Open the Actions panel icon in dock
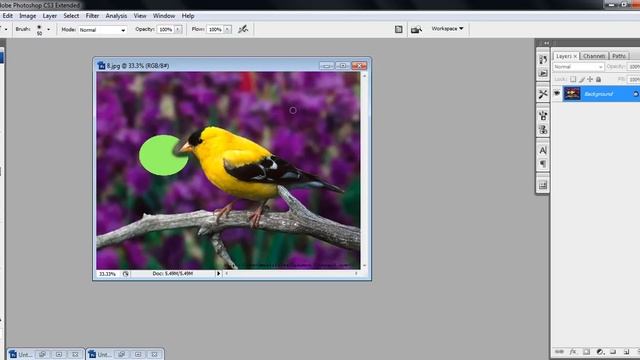Viewport: 640px width, 360px height. tap(543, 73)
